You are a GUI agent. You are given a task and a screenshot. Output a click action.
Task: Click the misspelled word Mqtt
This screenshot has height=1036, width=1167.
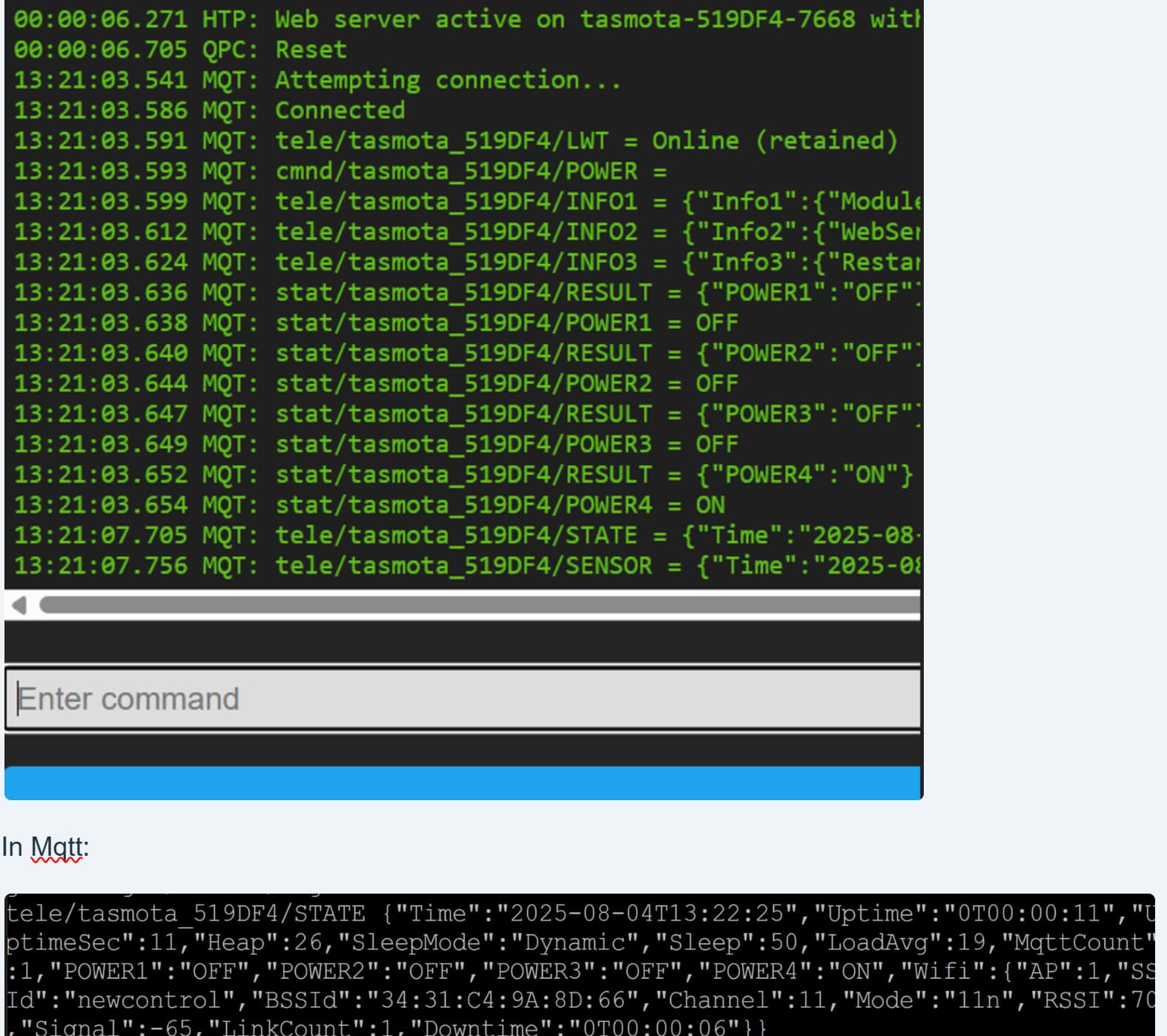click(56, 847)
